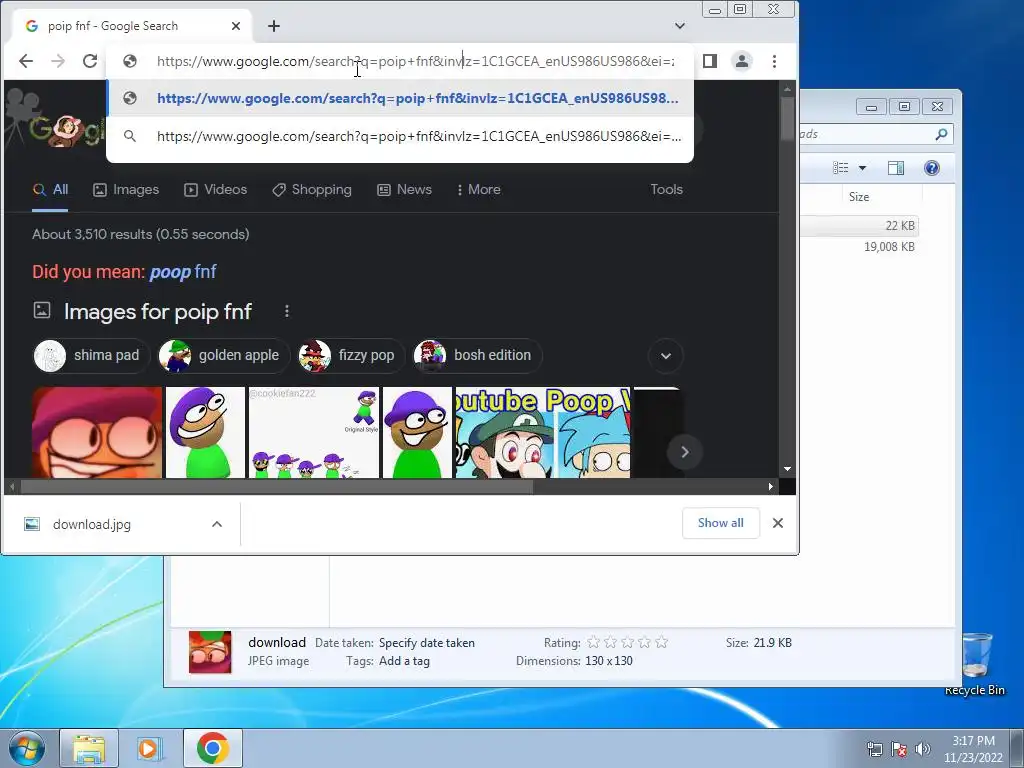Open the Windows Start button
The width and height of the screenshot is (1024, 768).
[x=27, y=748]
